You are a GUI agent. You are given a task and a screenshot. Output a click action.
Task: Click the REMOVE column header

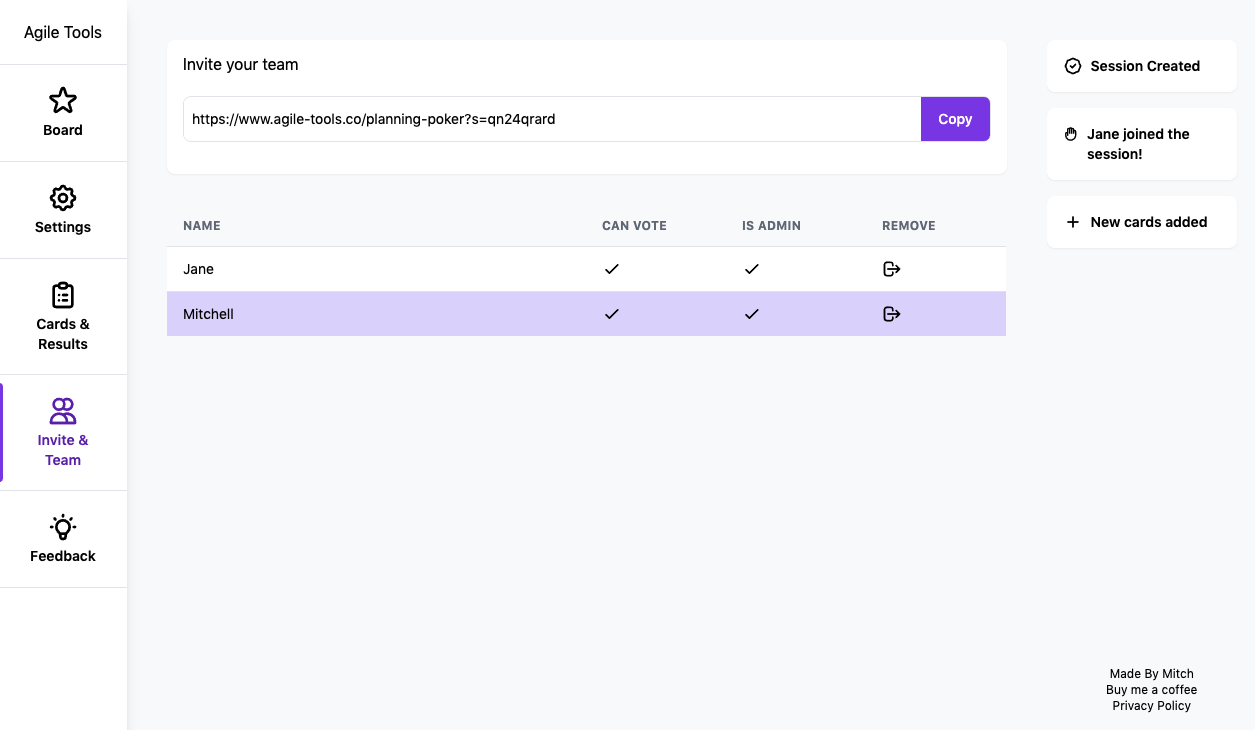pos(909,226)
